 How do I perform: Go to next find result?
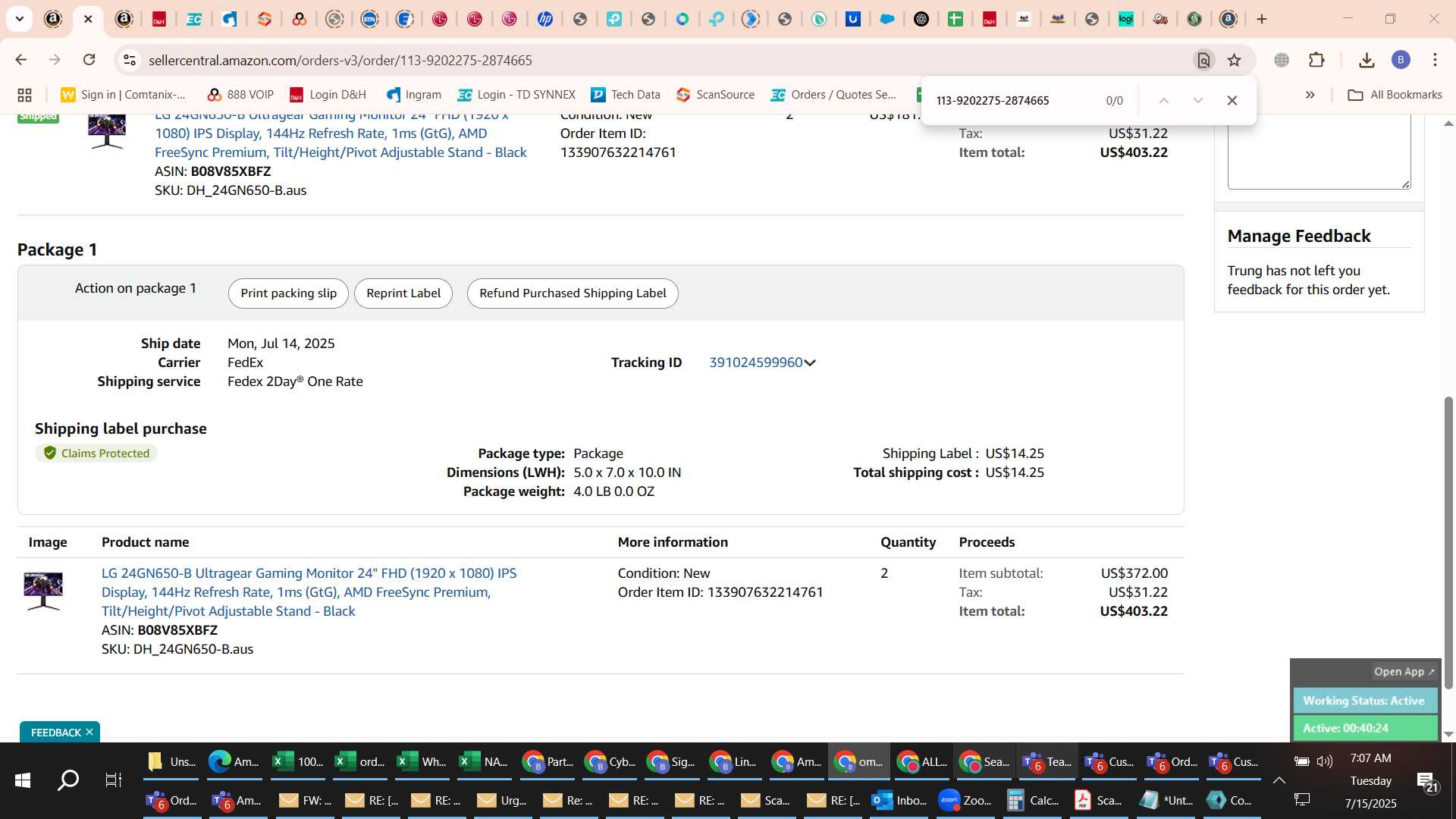click(x=1198, y=100)
